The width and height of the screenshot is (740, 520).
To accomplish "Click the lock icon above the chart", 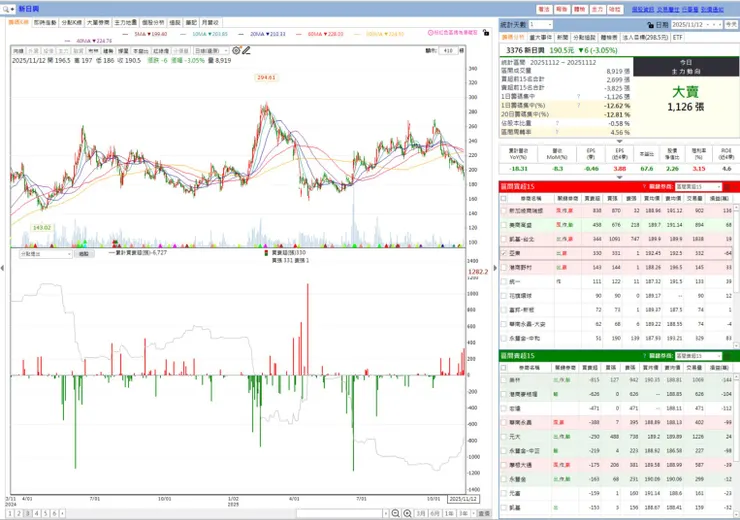I will coord(486,33).
